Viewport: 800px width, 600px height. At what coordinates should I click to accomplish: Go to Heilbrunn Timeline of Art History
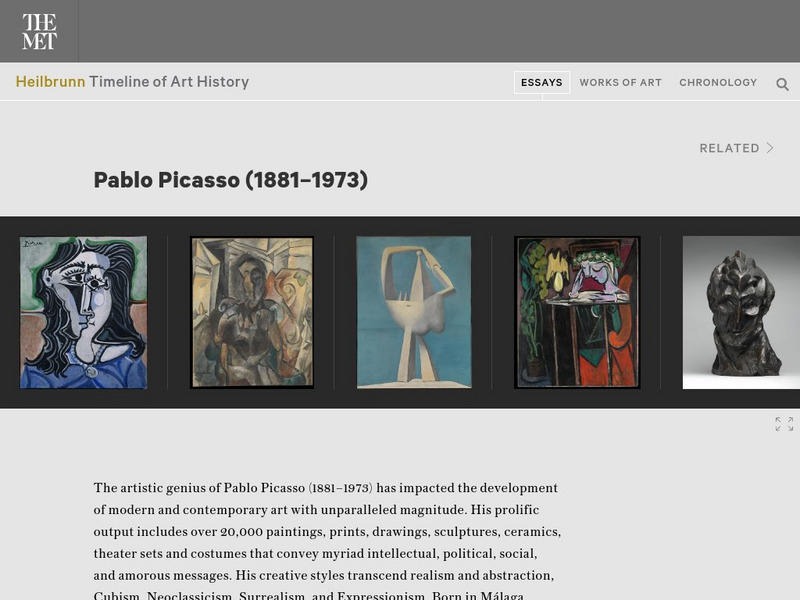click(x=132, y=82)
